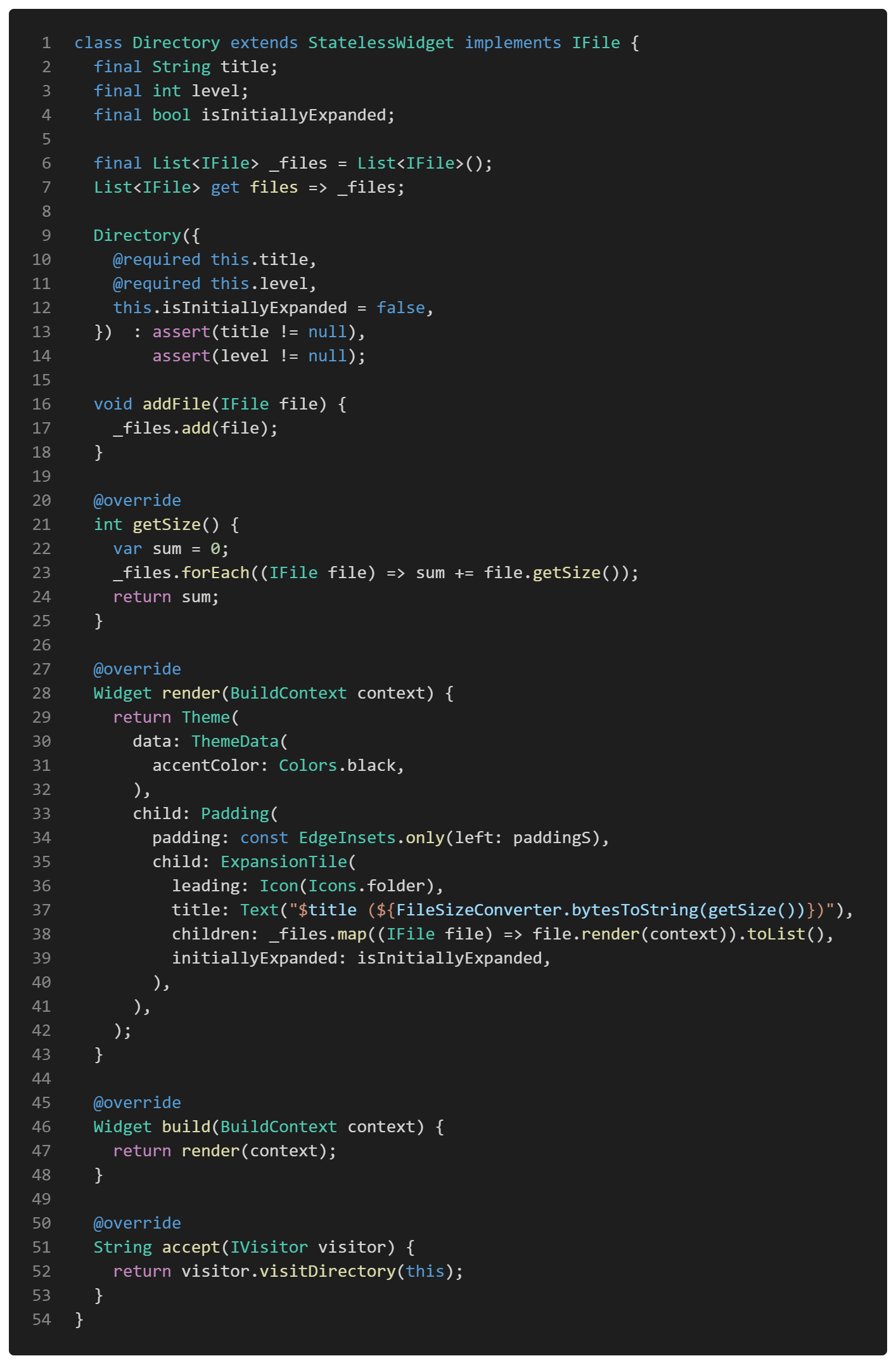
Task: Click 'visitDirectory' on line 52
Action: [x=328, y=1272]
